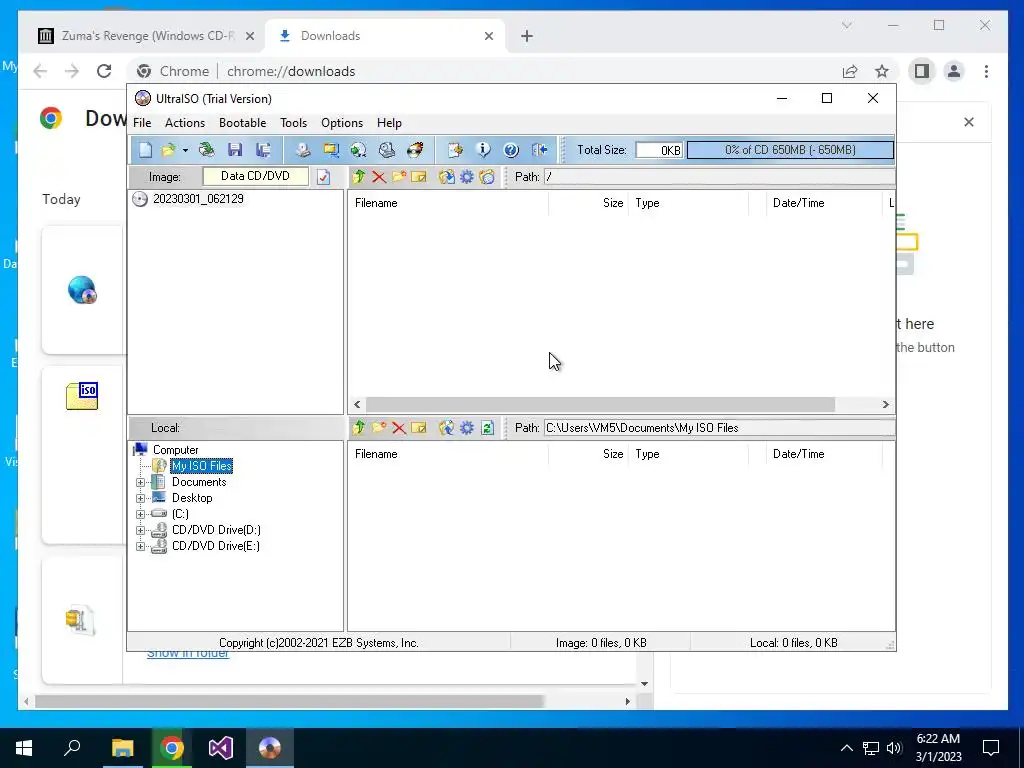1024x768 pixels.
Task: Click the gear icon in the Image pane toolbar
Action: [467, 177]
